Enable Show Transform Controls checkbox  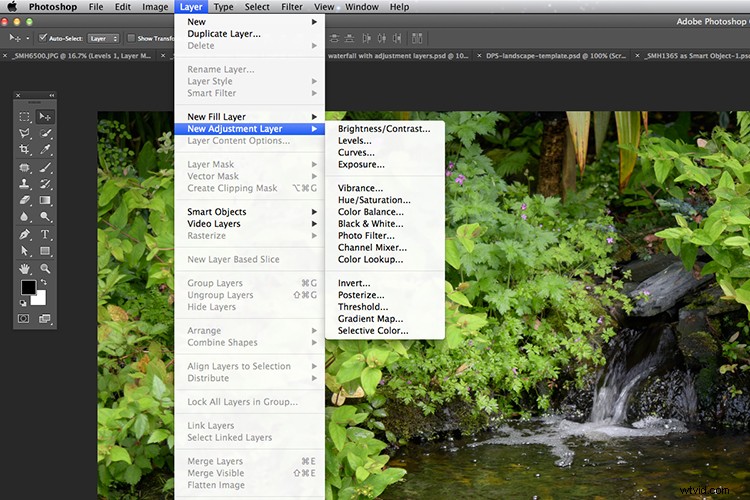[x=131, y=38]
